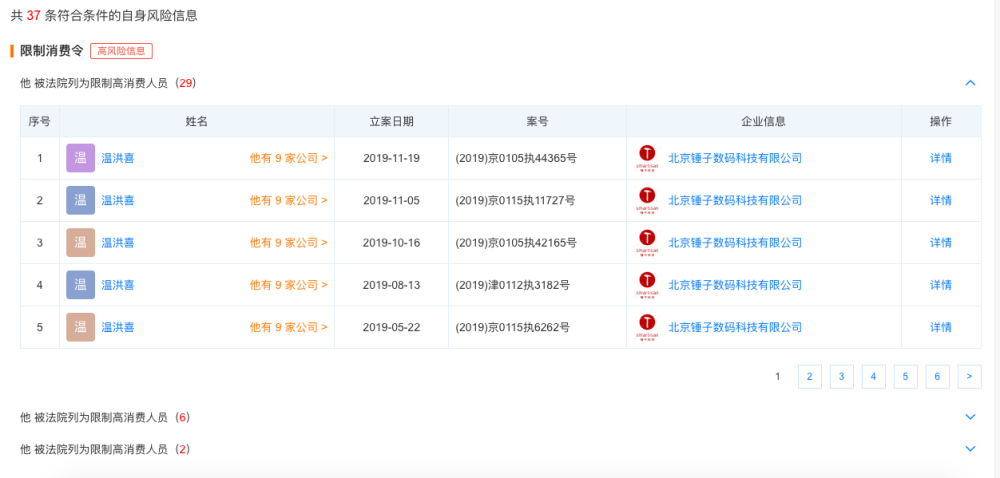Open 温洪喜 profile link in row 4
This screenshot has height=478, width=1000.
(118, 285)
